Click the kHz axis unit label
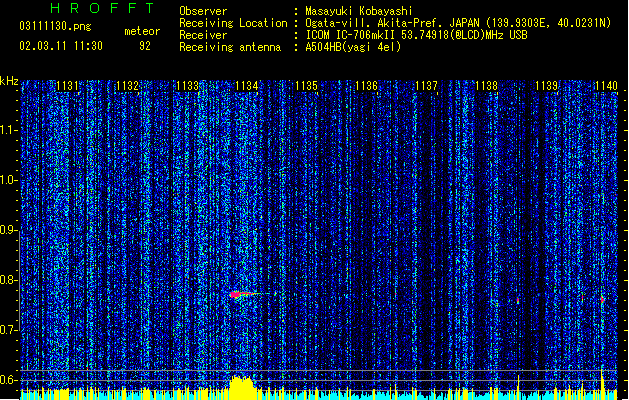Screen dimensions: 629x400 9,81
